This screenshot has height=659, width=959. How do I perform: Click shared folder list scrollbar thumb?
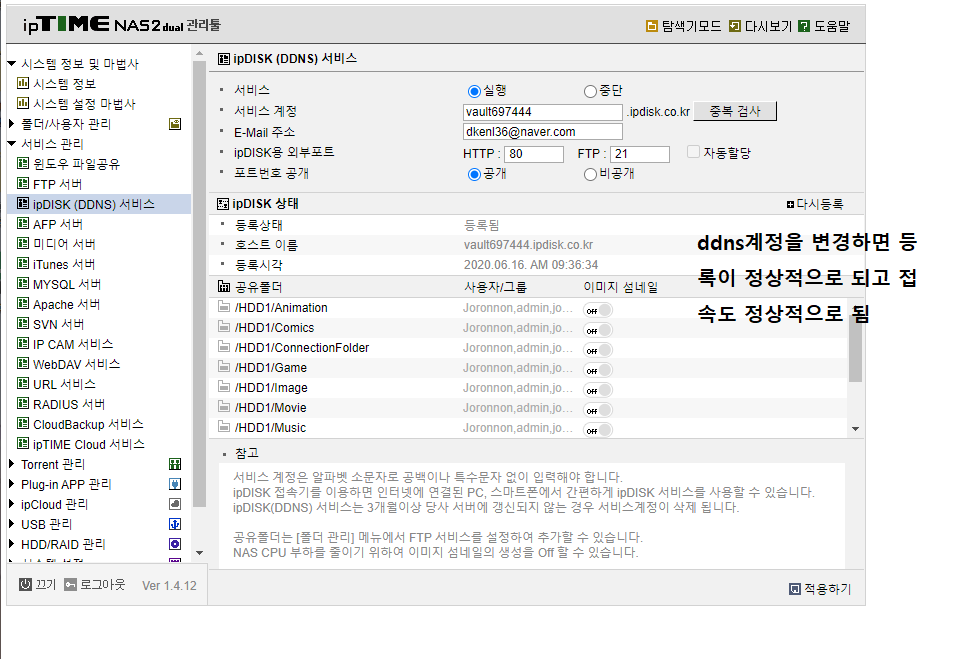[x=855, y=347]
